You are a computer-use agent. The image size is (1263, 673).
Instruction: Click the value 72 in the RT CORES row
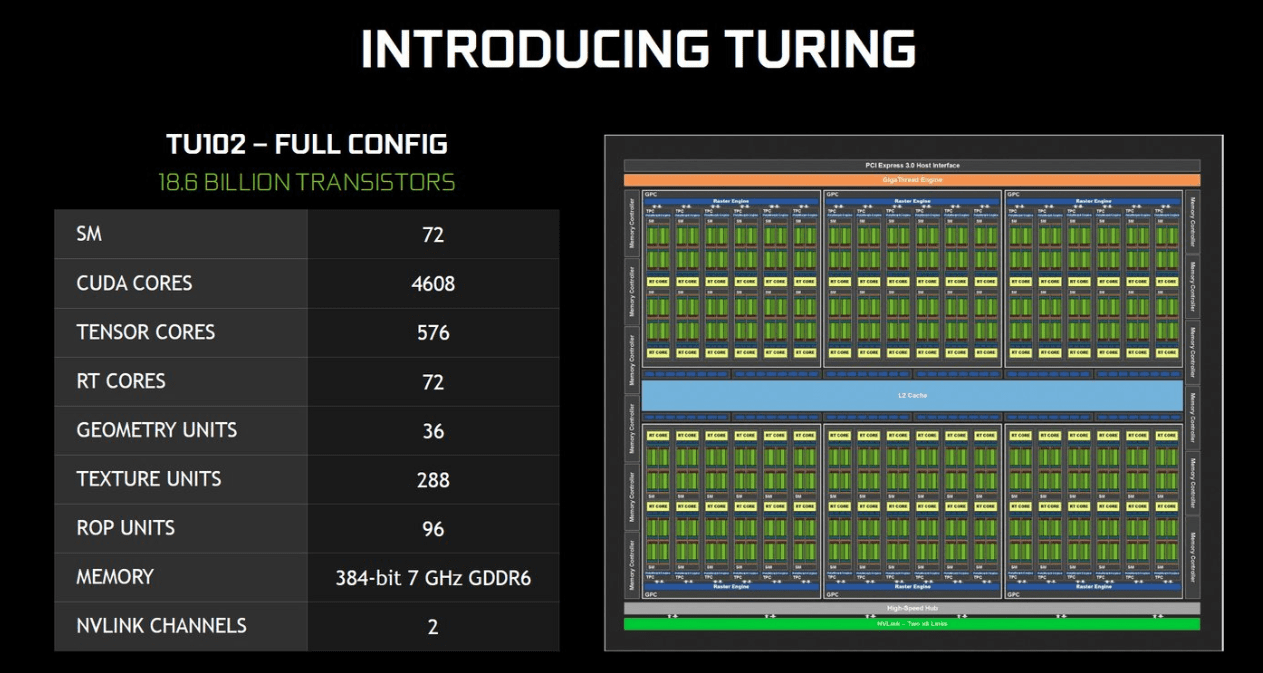(433, 382)
